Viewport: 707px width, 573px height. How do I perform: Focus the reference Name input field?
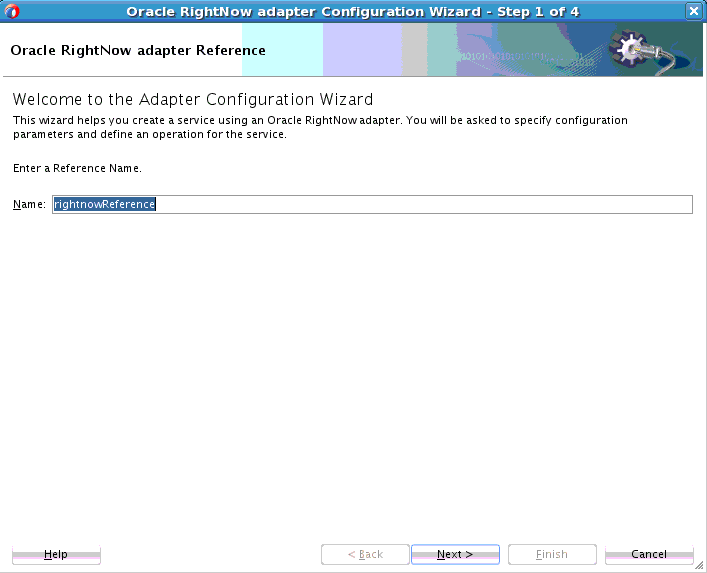[372, 204]
